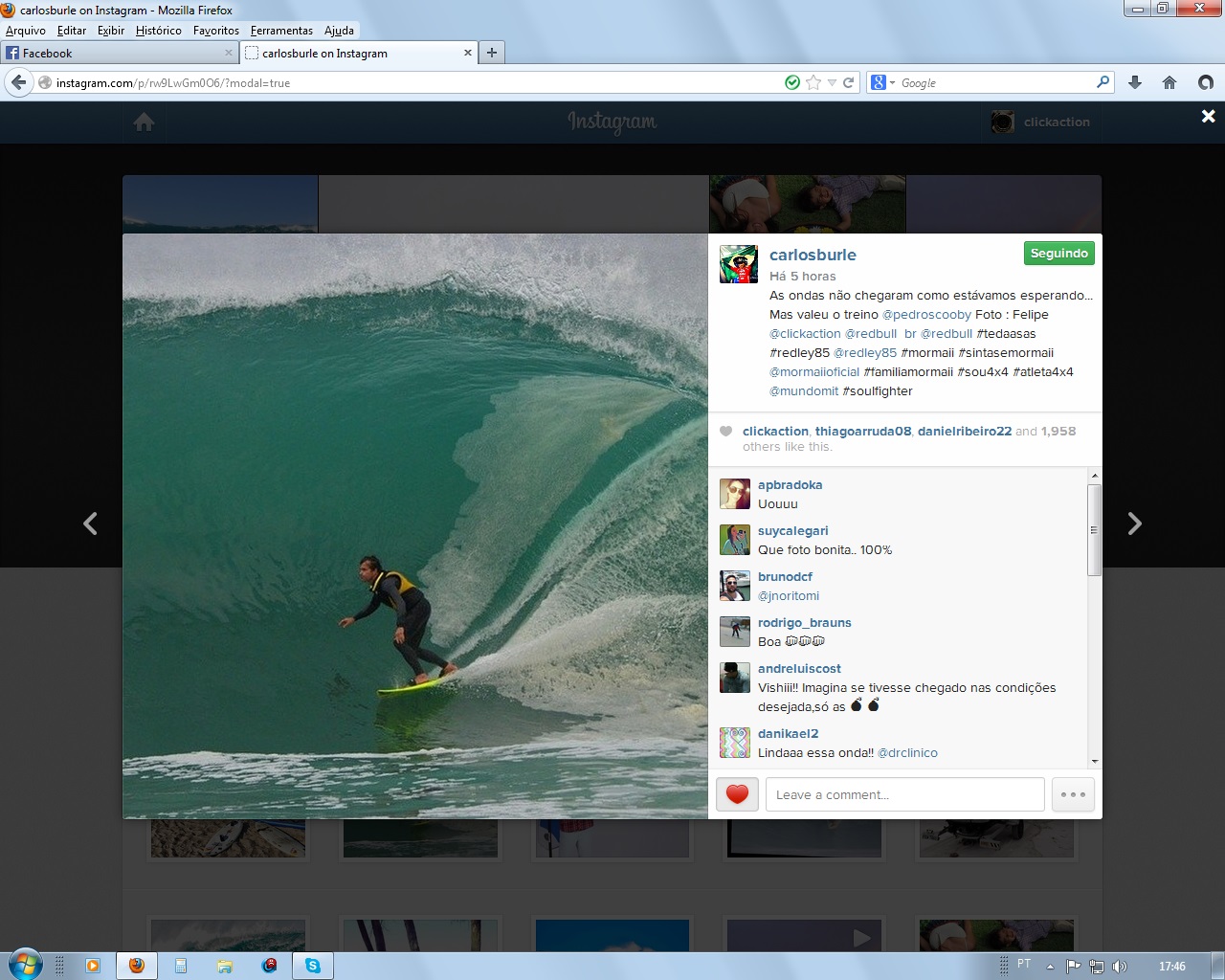Close the photo modal with X
The image size is (1225, 980).
pyautogui.click(x=1209, y=116)
